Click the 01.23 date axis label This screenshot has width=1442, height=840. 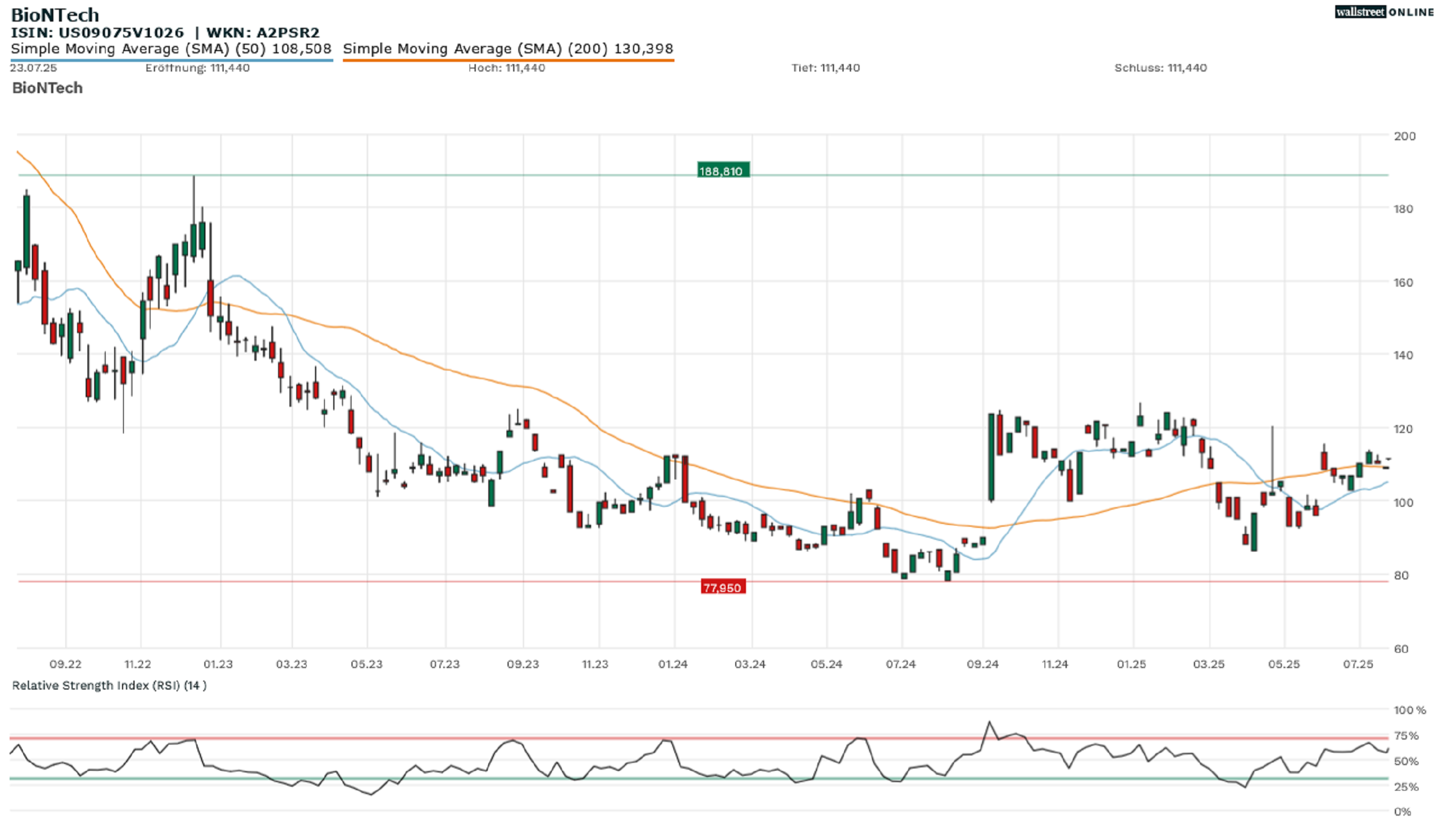[x=218, y=664]
